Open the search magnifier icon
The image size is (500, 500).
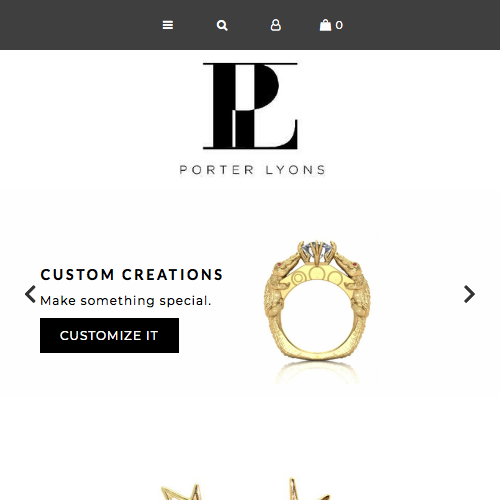[x=222, y=25]
